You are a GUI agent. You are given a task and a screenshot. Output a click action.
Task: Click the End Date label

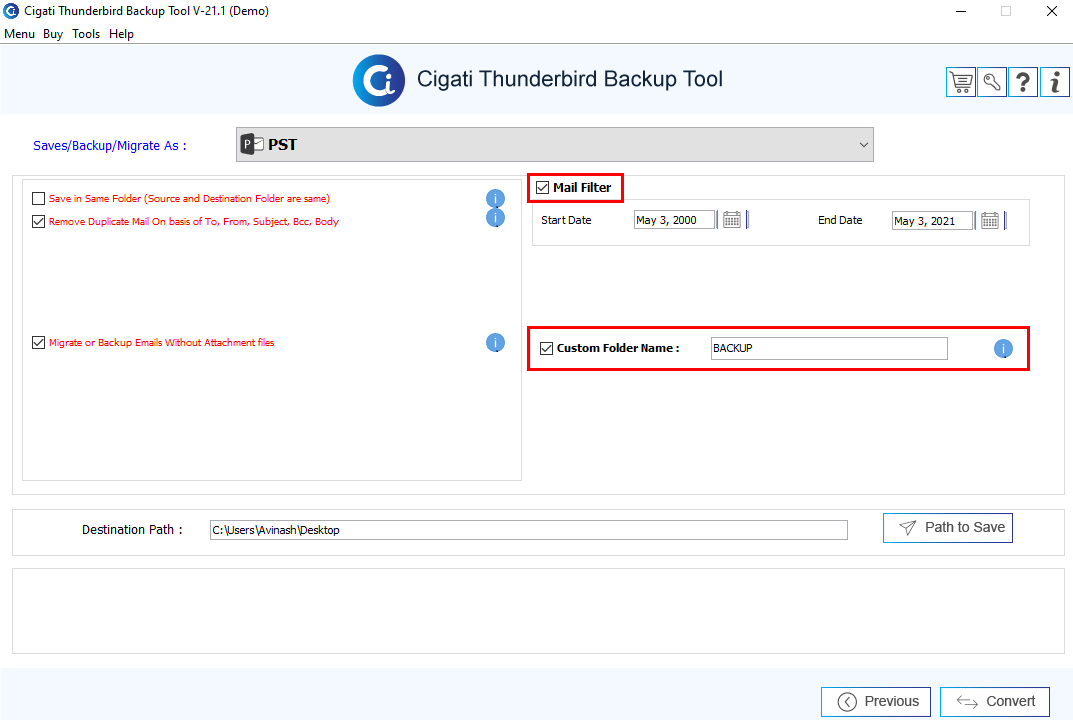[840, 220]
